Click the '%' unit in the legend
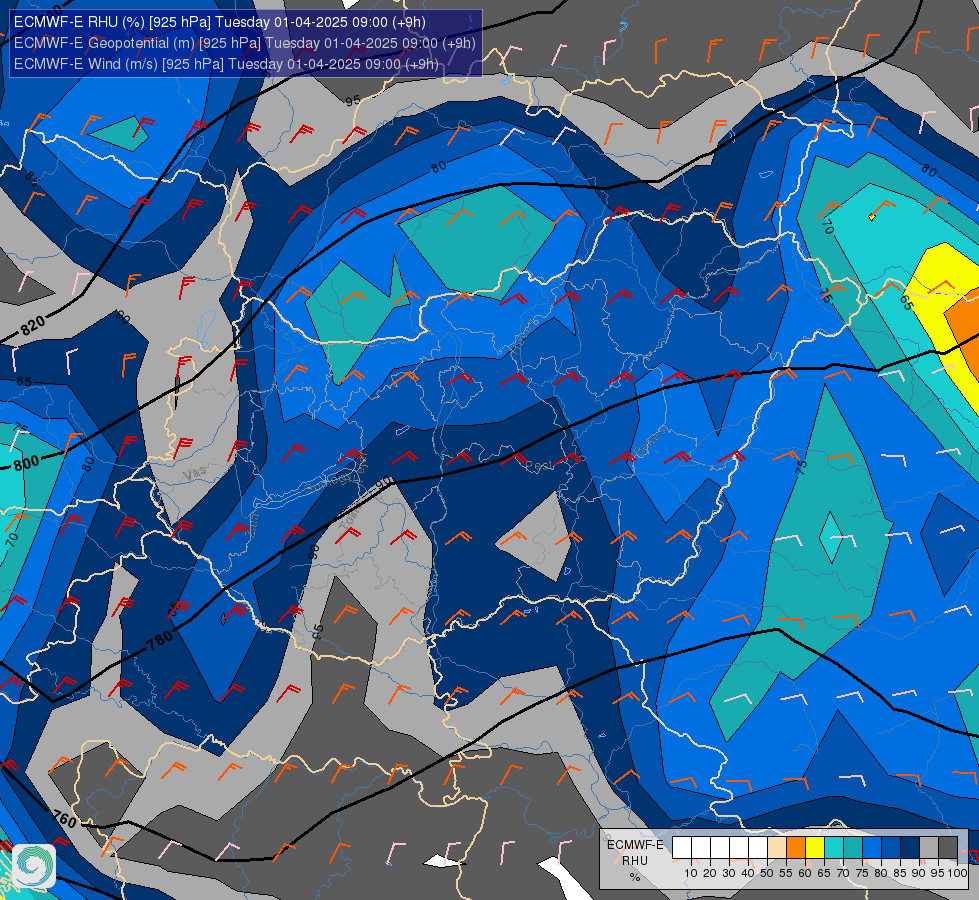This screenshot has width=979, height=900. (635, 877)
